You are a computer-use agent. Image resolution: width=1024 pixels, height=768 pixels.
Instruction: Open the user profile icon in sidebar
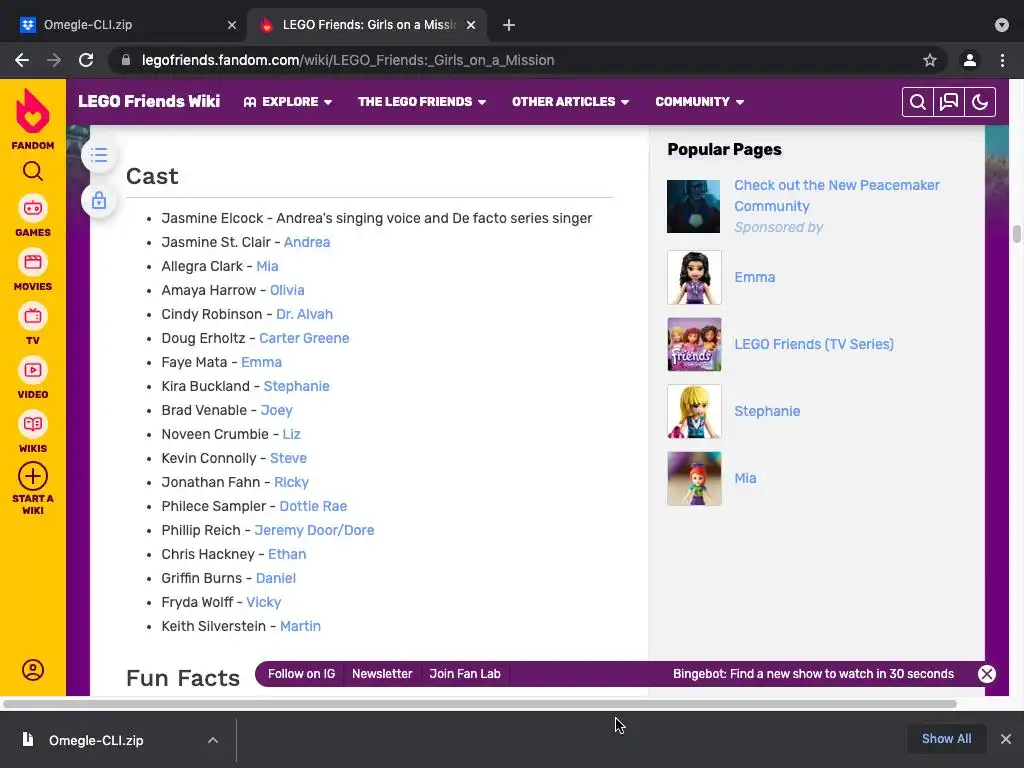pos(33,670)
